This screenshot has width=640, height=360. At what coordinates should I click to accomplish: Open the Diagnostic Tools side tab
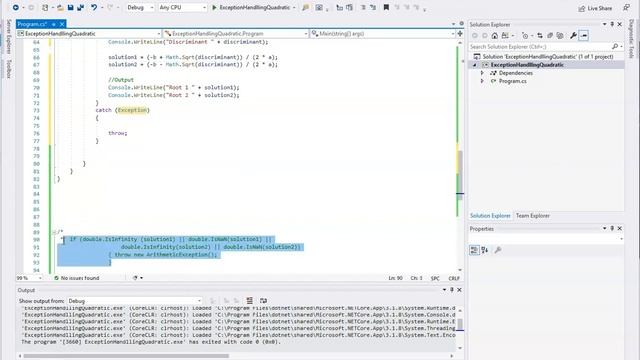631,39
